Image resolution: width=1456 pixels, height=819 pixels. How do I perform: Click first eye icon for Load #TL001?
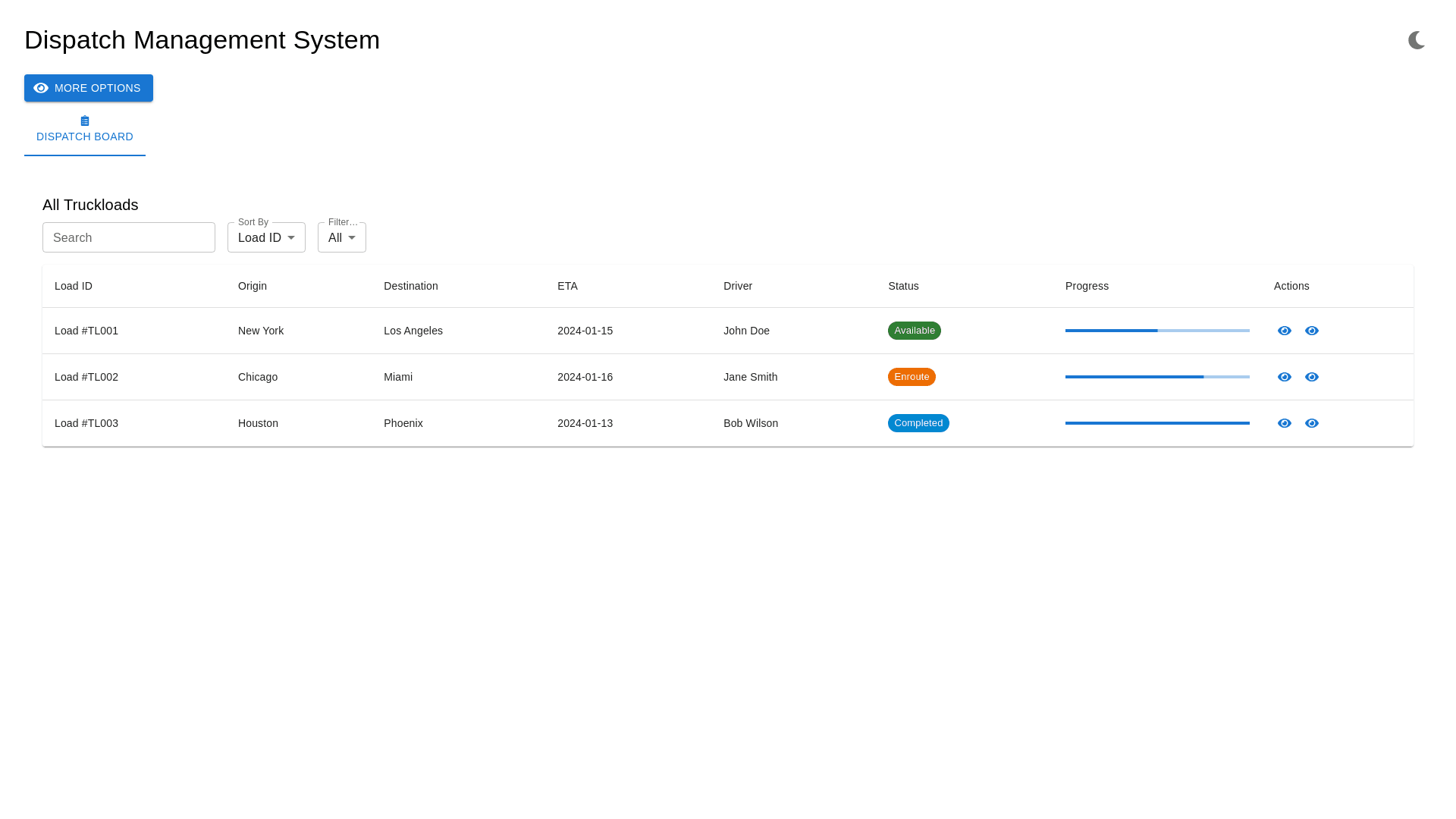coord(1284,331)
